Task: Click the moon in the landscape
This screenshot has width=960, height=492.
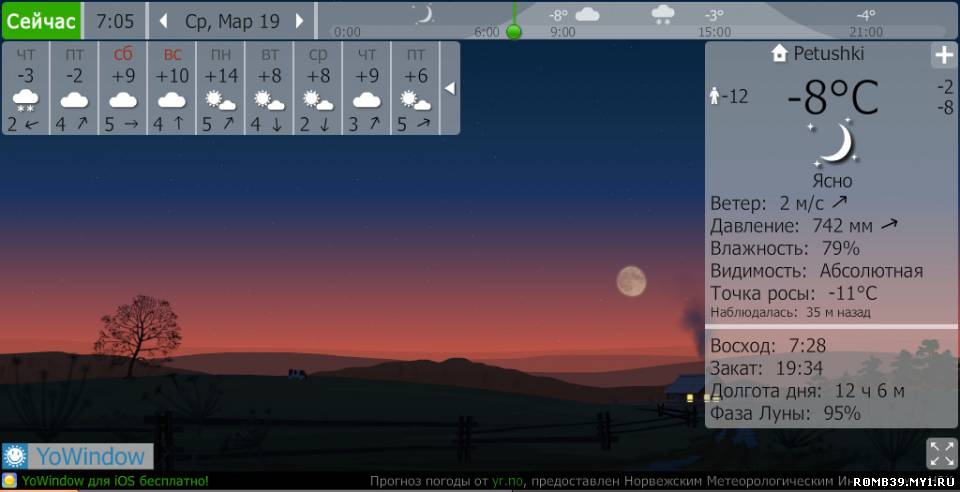Action: [x=630, y=281]
